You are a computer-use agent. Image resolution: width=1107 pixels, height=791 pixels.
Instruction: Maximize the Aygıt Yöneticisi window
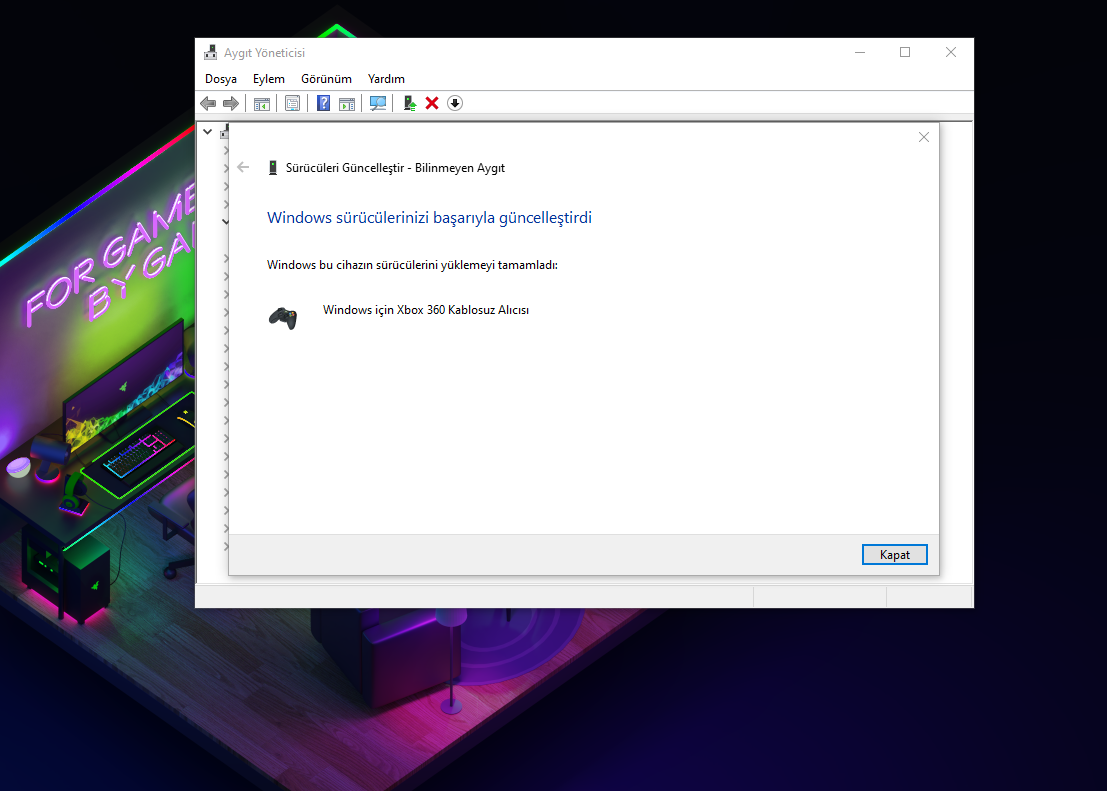(905, 52)
